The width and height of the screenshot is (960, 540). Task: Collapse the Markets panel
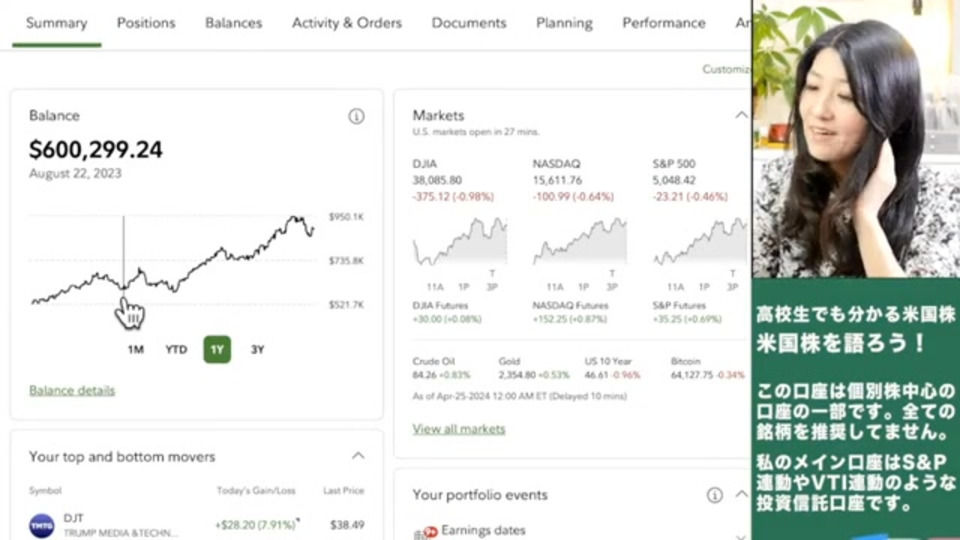coord(741,115)
